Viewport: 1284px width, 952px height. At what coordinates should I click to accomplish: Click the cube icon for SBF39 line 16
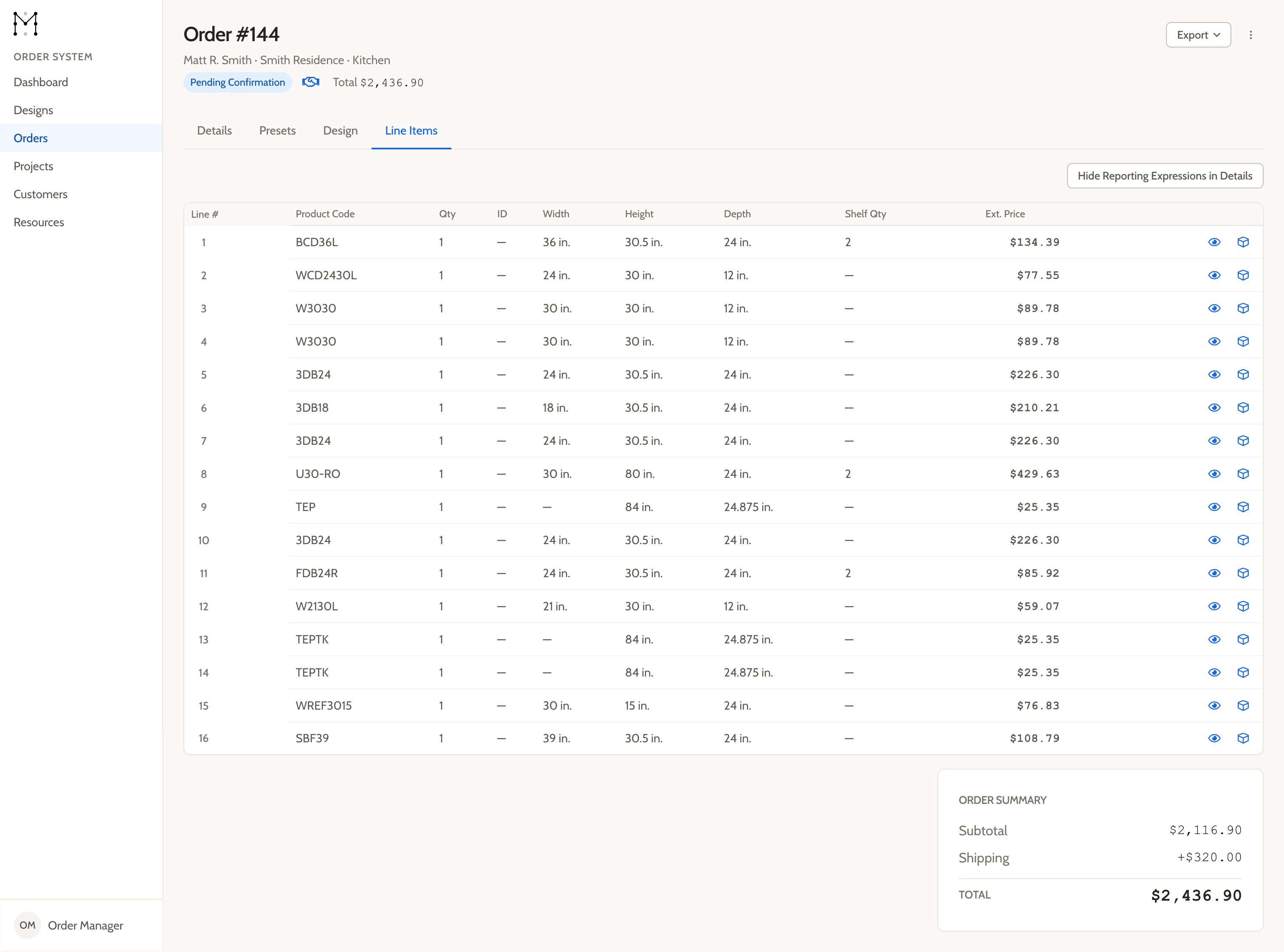1243,738
